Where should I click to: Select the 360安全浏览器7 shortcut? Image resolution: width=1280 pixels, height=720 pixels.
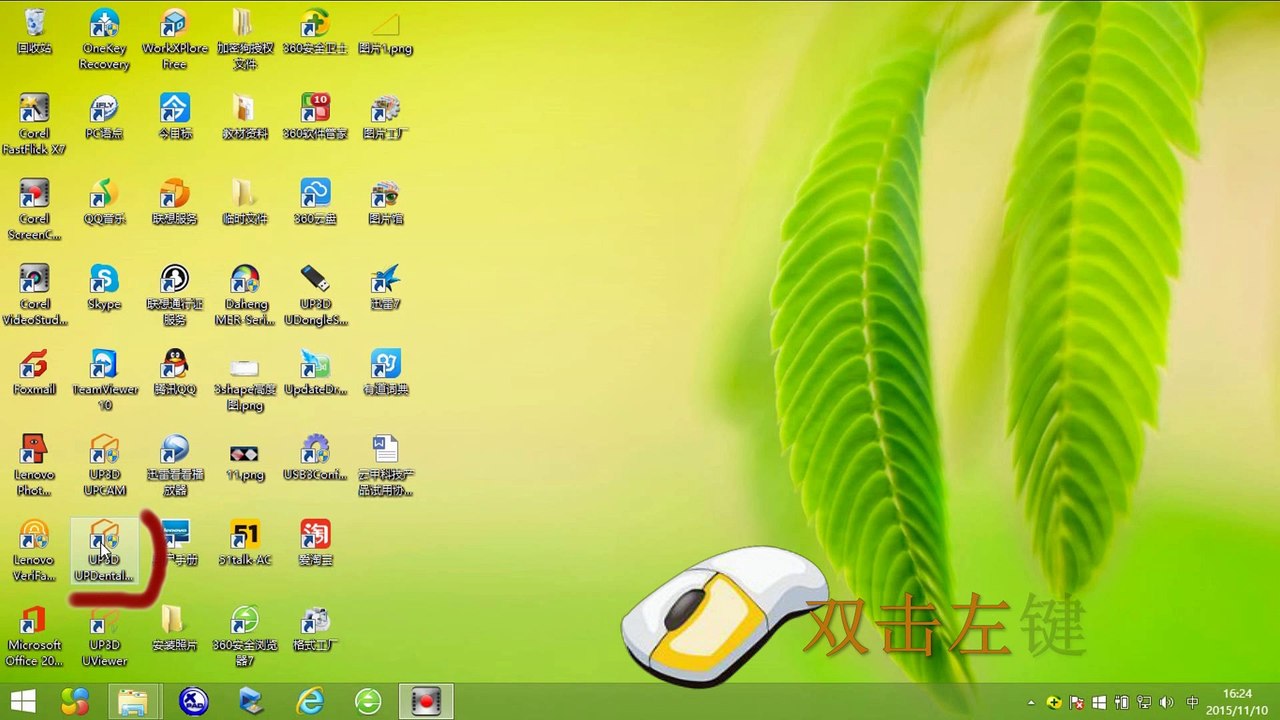point(245,636)
